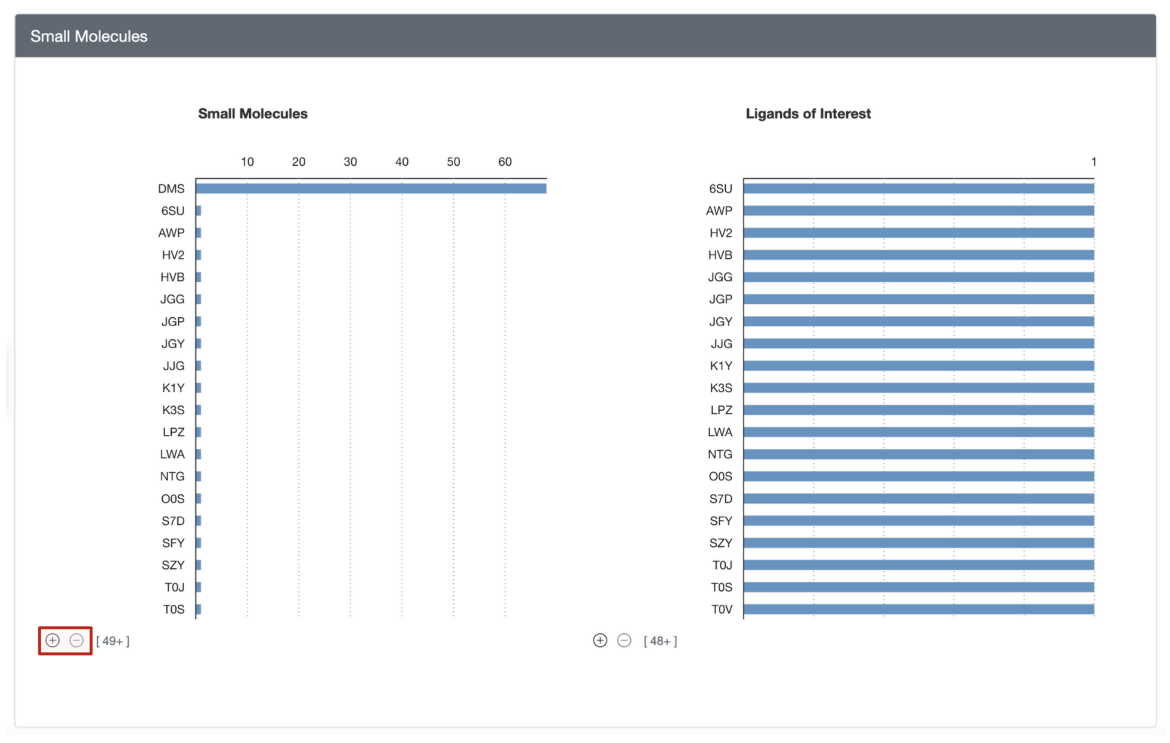Click the Ligands of Interest chart title
This screenshot has width=1170, height=743.
pyautogui.click(x=808, y=114)
